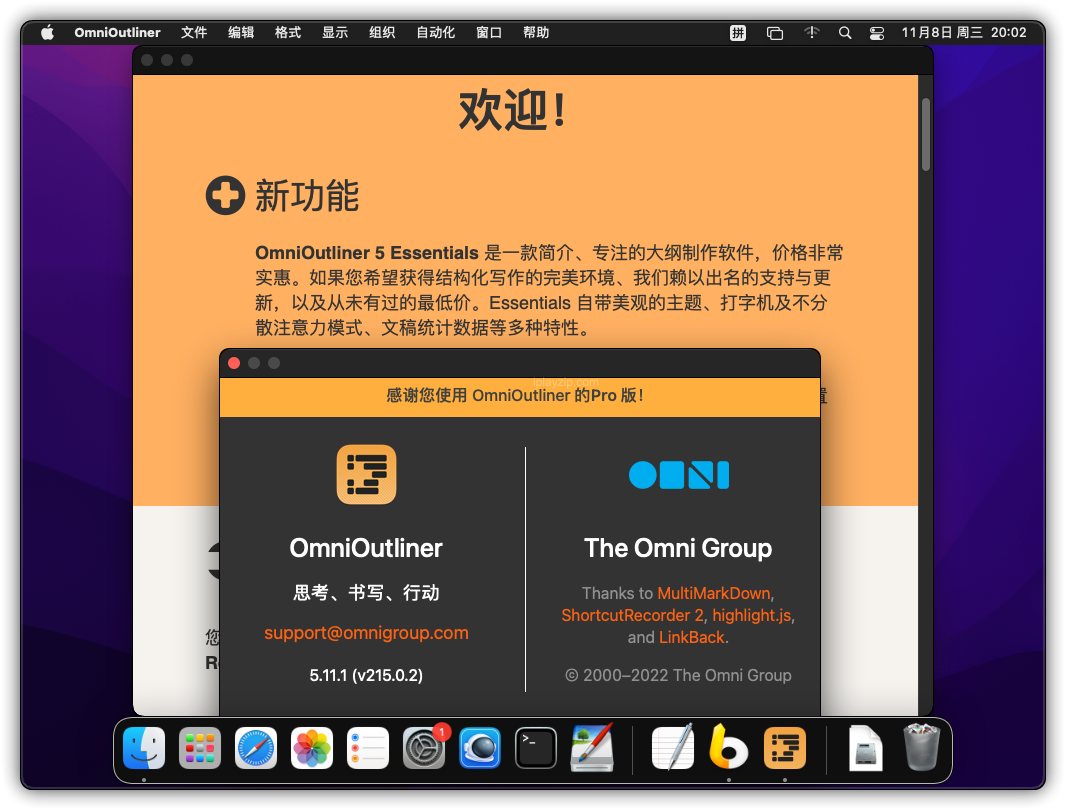Viewport: 1066px width, 810px height.
Task: Open Reminders from the Dock
Action: click(x=368, y=748)
